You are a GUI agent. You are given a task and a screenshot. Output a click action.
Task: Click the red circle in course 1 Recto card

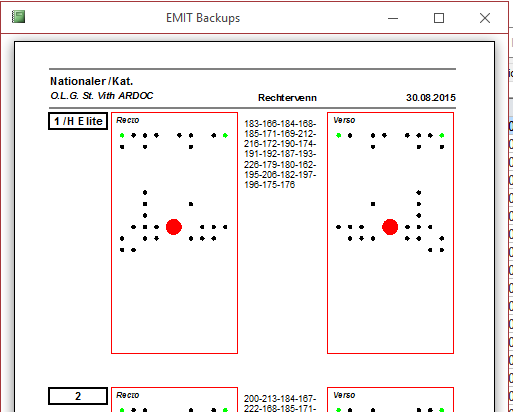pyautogui.click(x=174, y=227)
